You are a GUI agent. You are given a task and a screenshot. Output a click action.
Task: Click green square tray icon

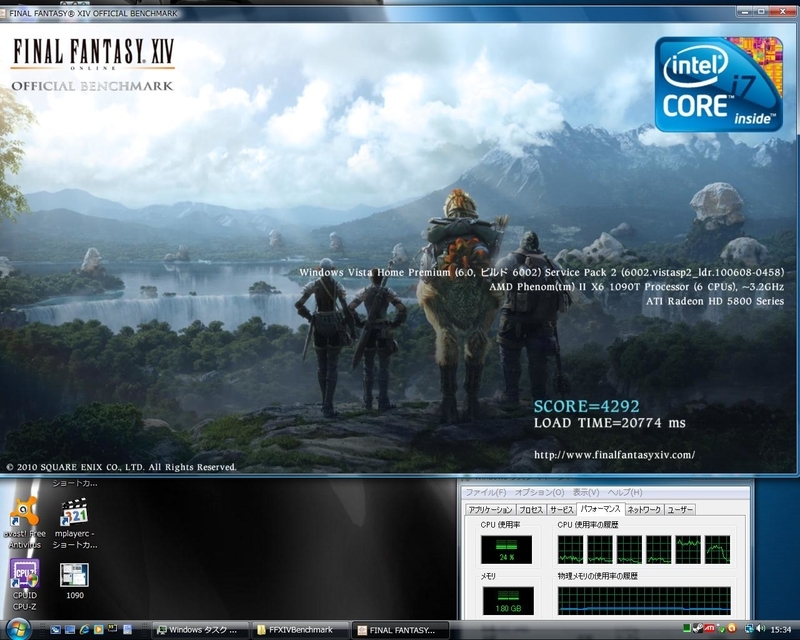coord(687,628)
